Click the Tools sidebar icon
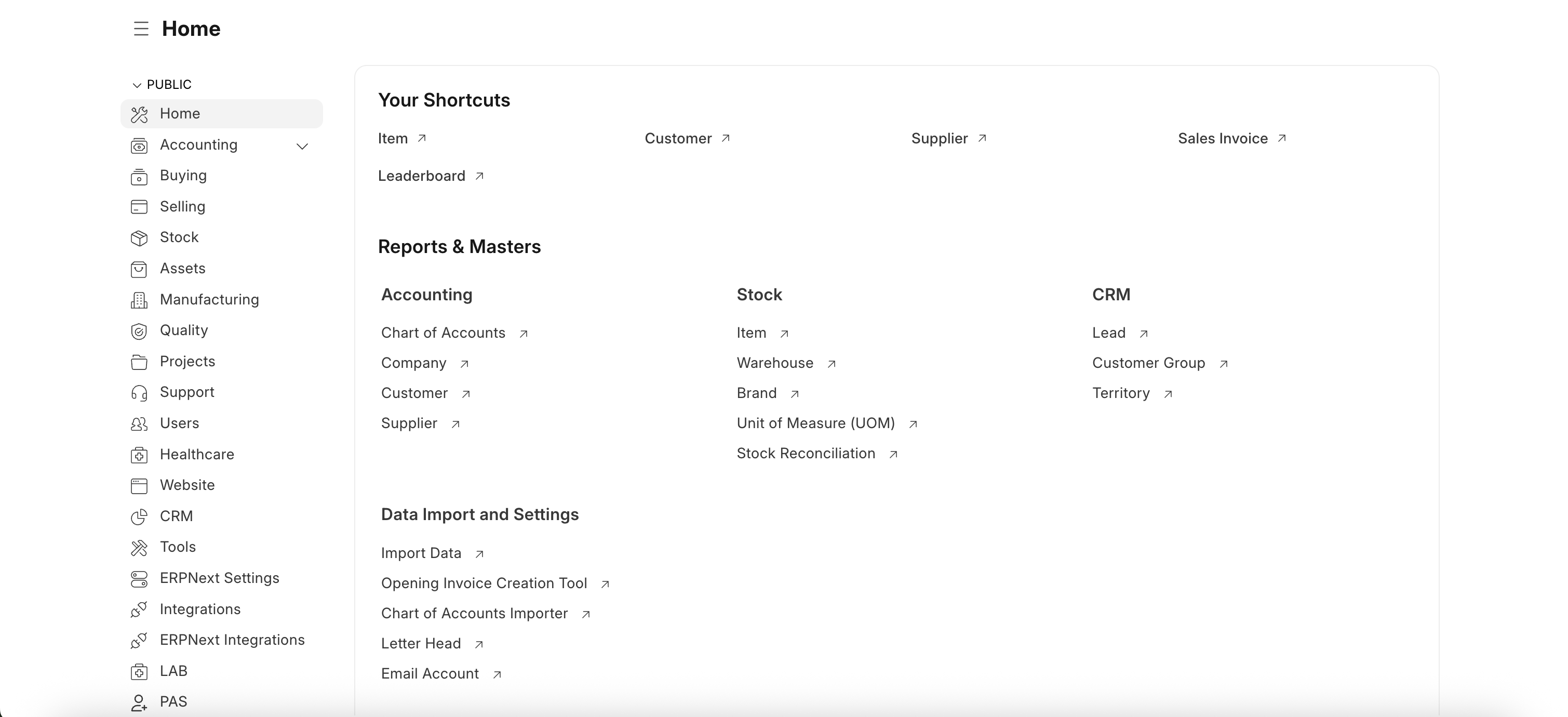The height and width of the screenshot is (717, 1568). click(139, 548)
